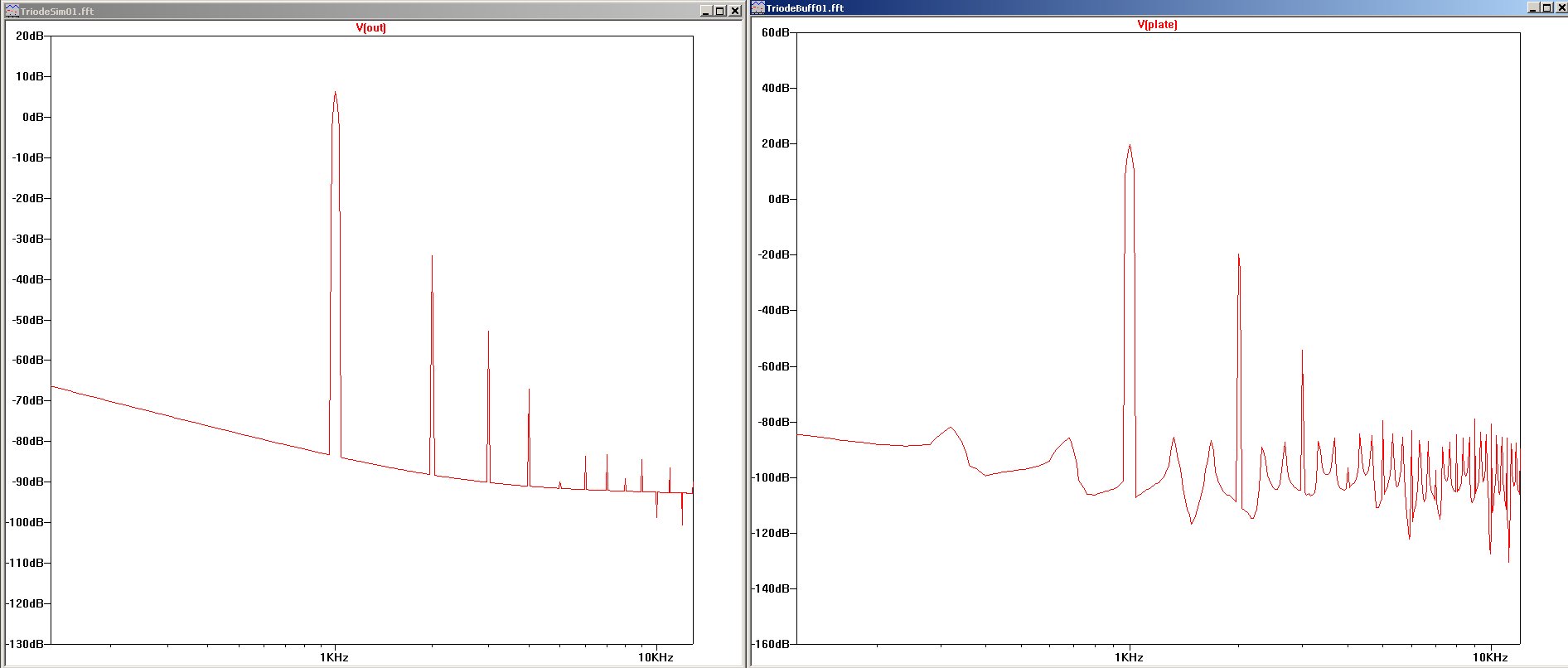Click 0dB on the V(plate) vertical axis

click(x=779, y=199)
